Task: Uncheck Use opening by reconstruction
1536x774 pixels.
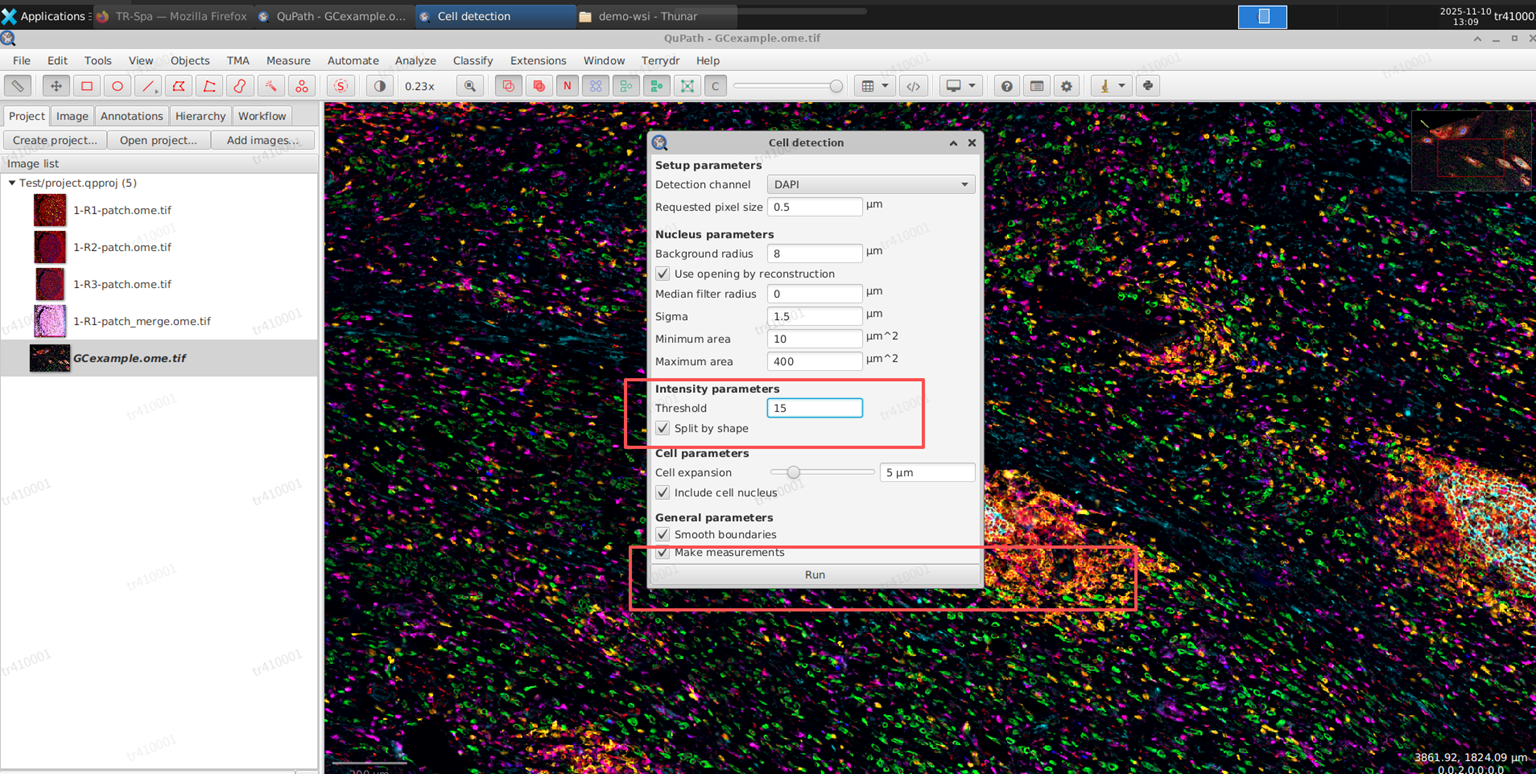Action: (x=662, y=273)
